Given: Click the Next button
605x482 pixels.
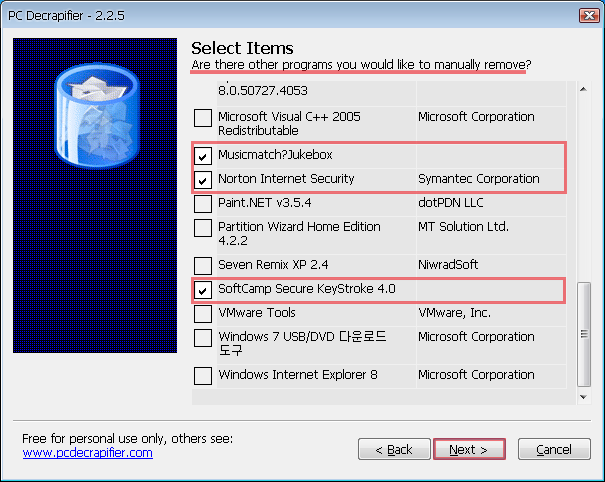Looking at the screenshot, I should 469,449.
